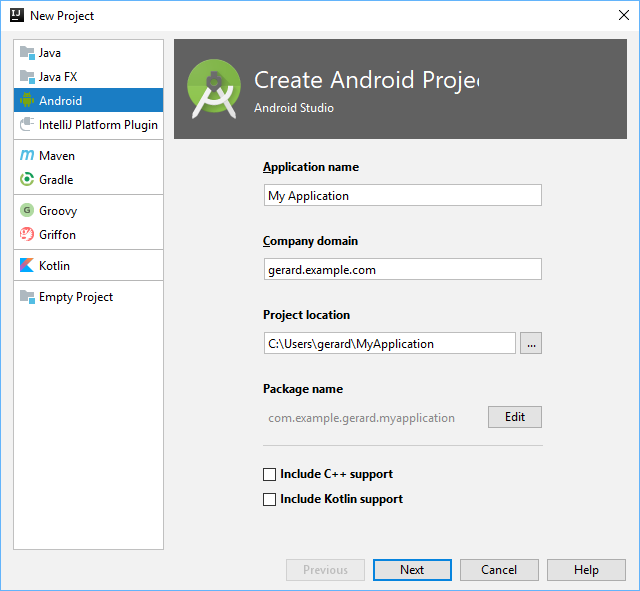640x591 pixels.
Task: Dismiss the dialog using Cancel
Action: point(499,570)
